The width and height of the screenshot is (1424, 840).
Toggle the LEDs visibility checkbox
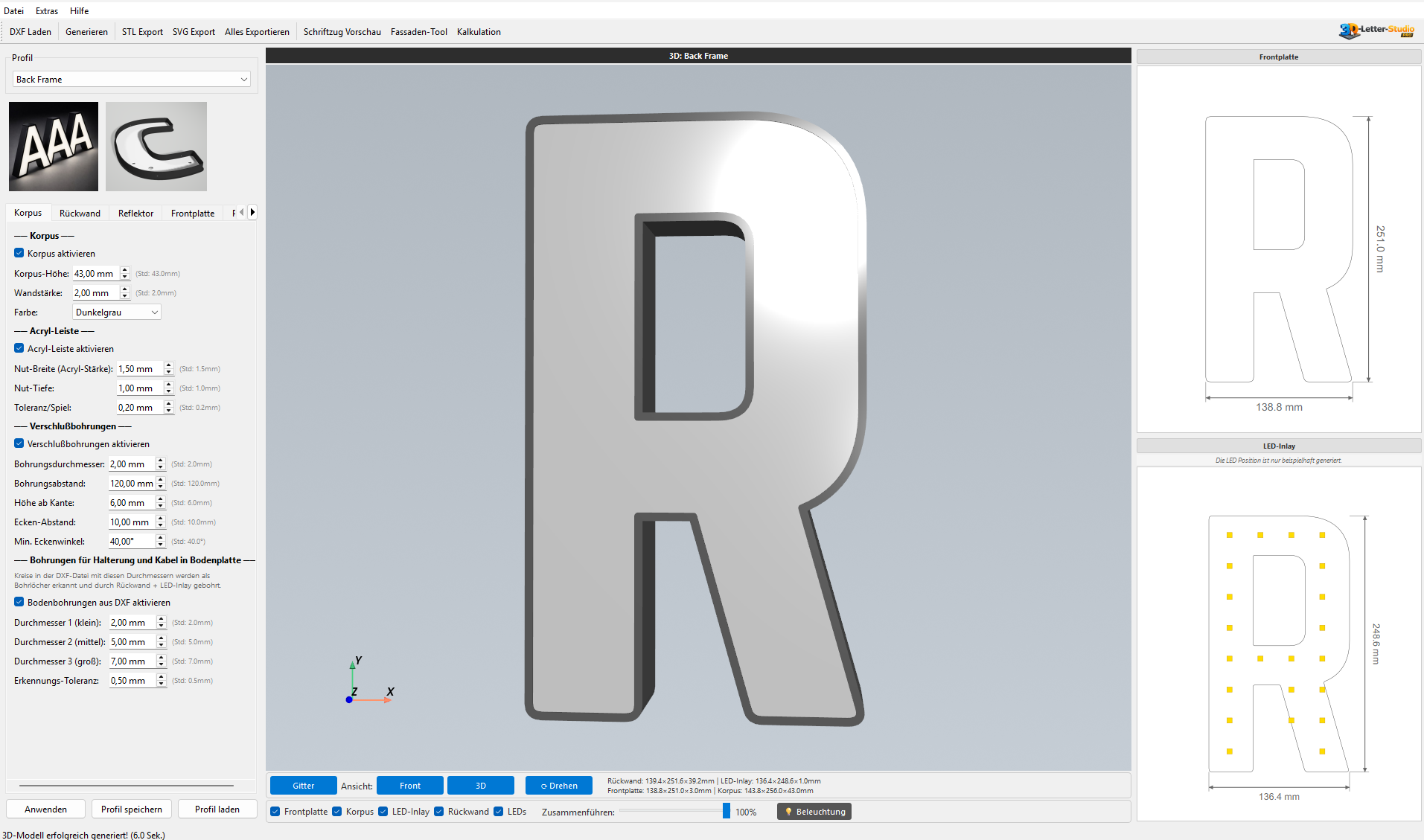click(498, 811)
